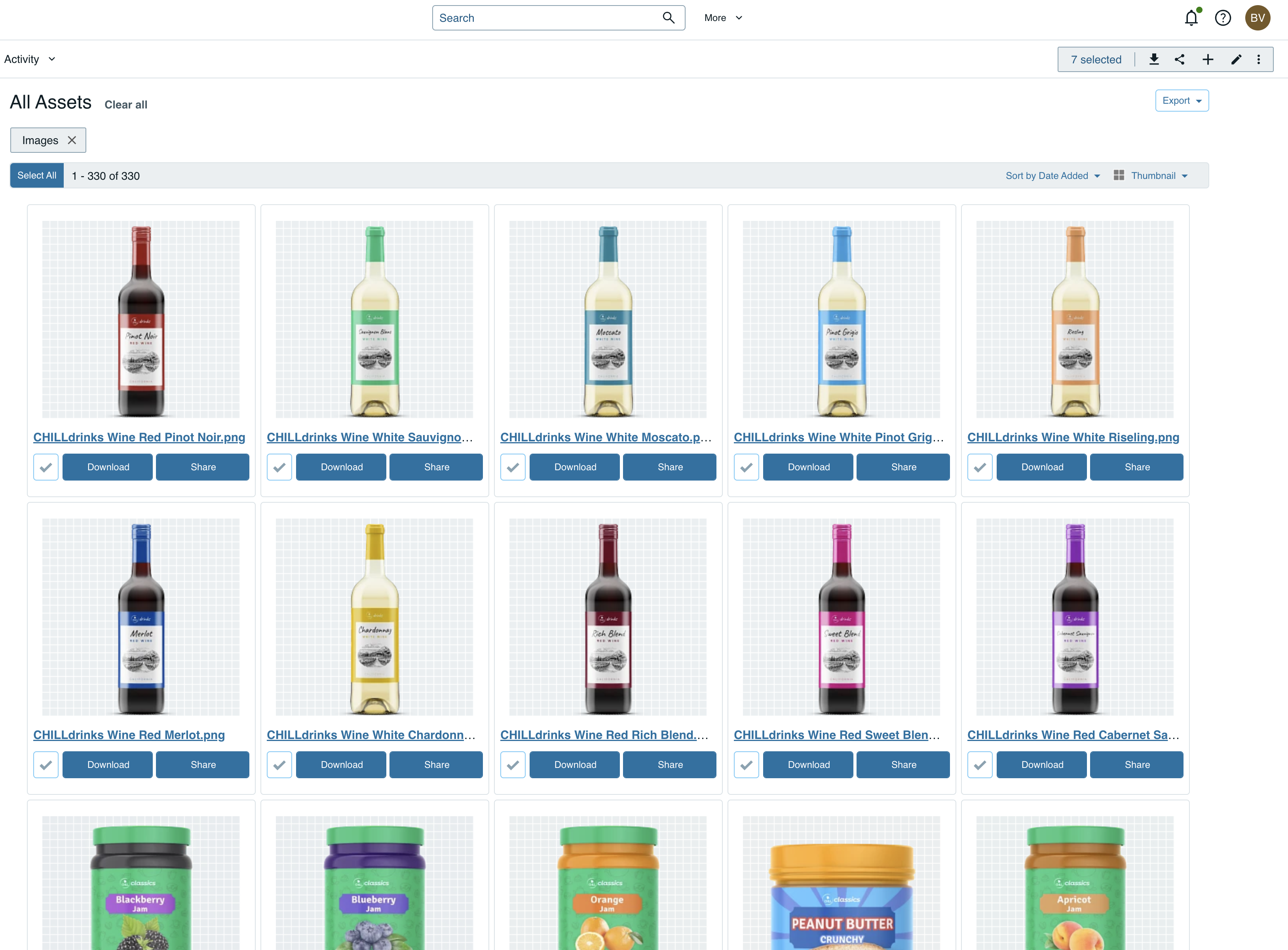Open the Sweet Blend bottle thumbnail
Image resolution: width=1288 pixels, height=950 pixels.
coord(841,617)
